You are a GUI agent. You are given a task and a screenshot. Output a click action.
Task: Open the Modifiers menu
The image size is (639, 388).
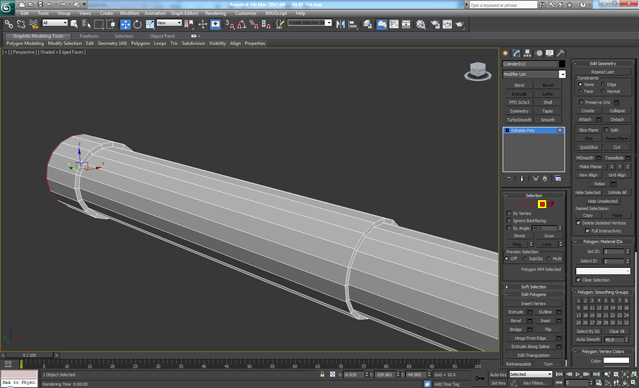(129, 13)
